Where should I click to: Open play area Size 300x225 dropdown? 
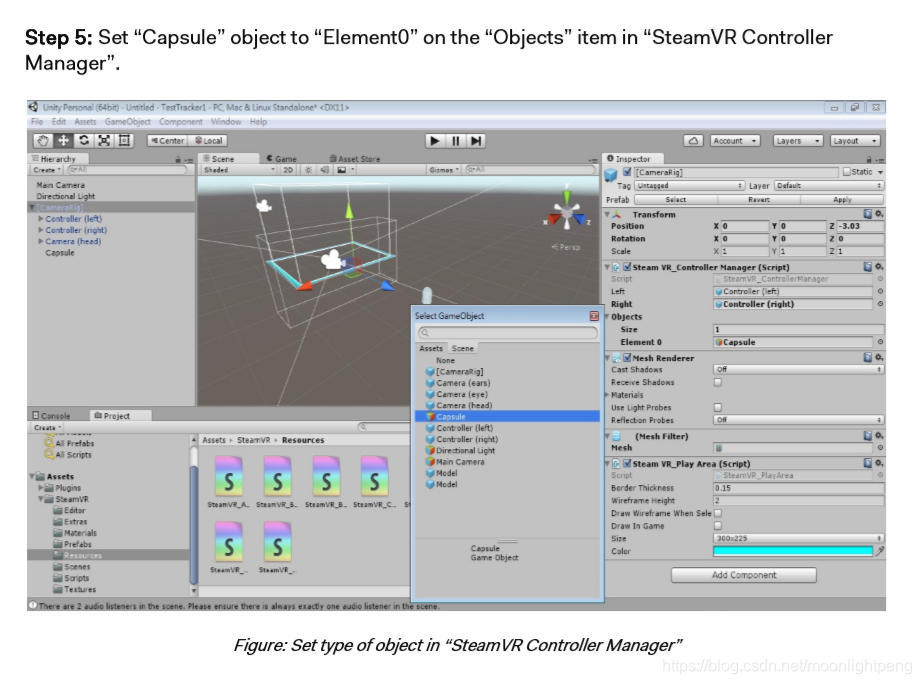click(798, 538)
